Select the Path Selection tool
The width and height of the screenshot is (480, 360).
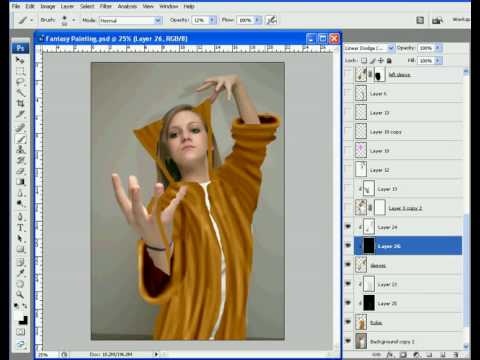20,239
